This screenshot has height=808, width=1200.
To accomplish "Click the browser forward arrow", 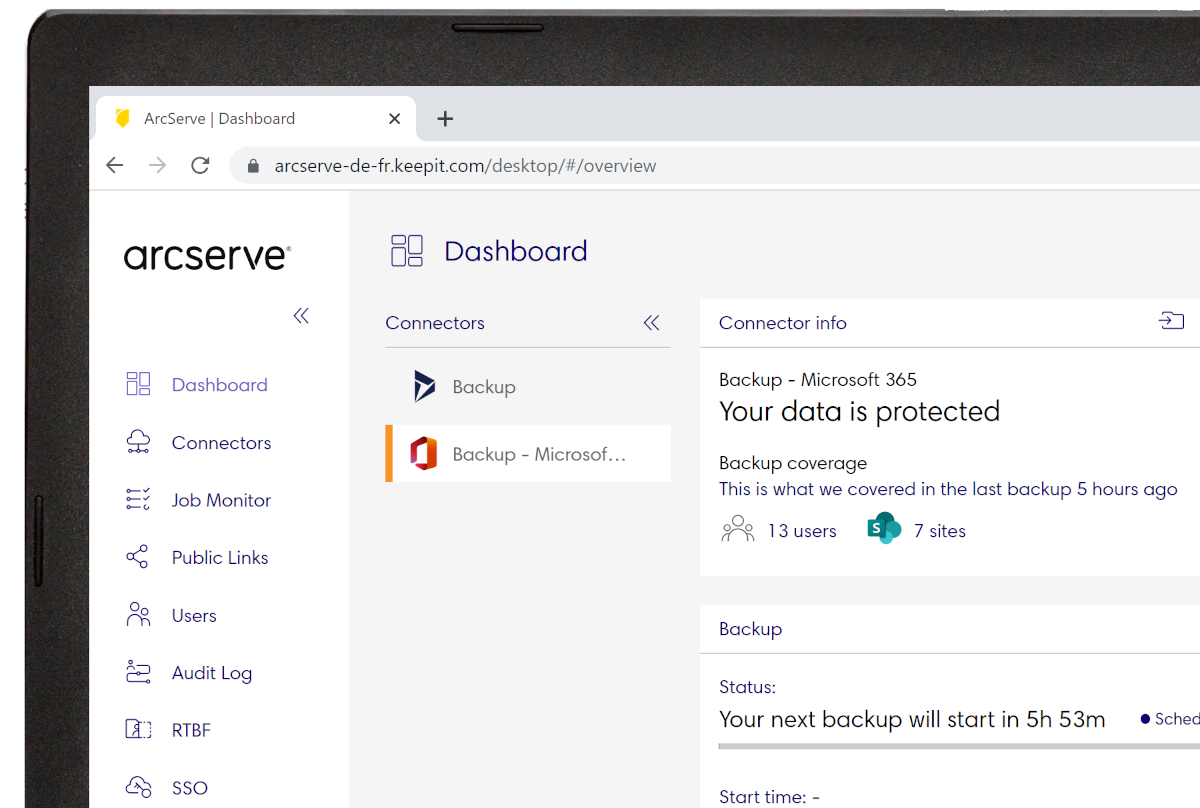I will [x=157, y=165].
